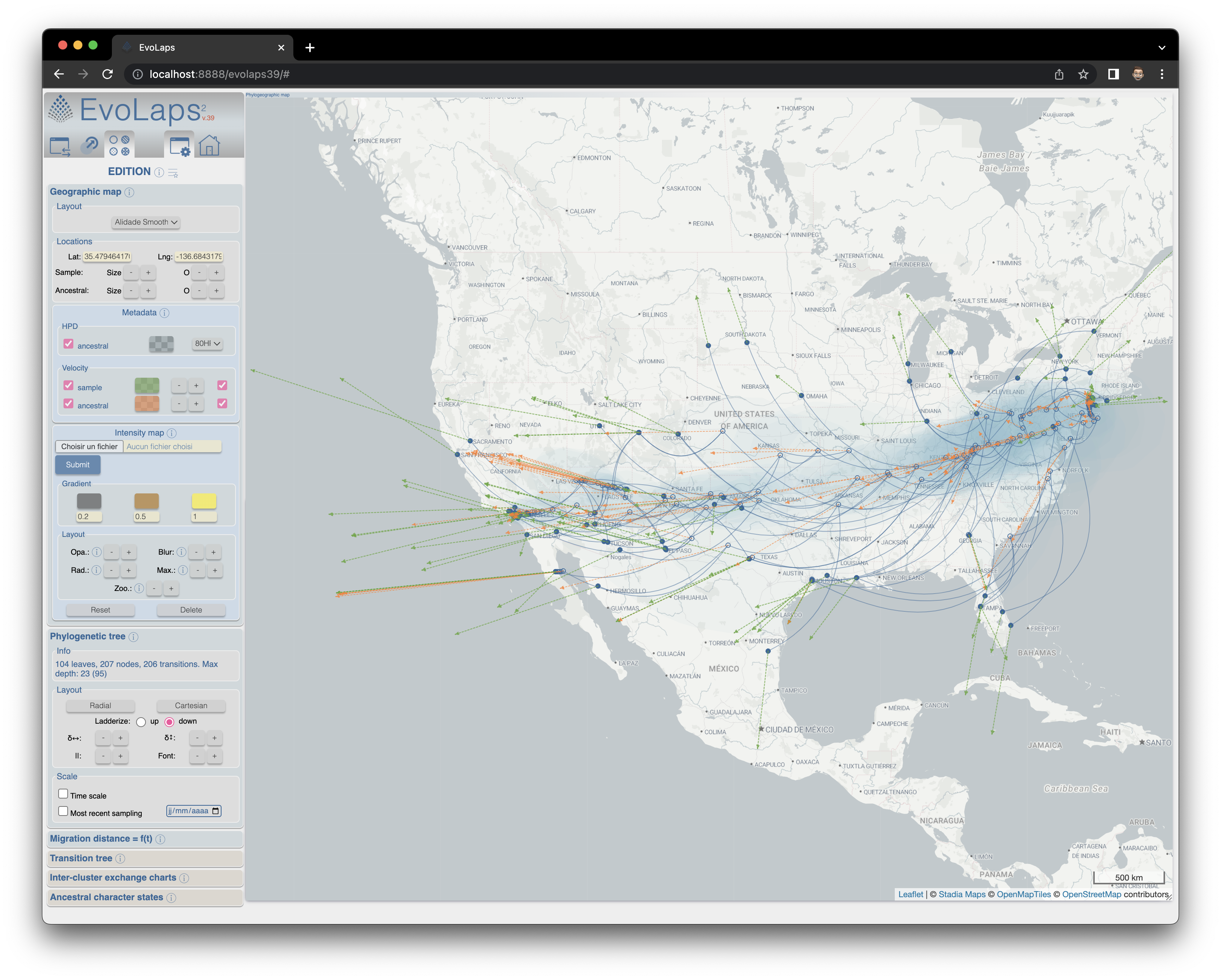Uncheck the HPD ancestral checkbox
The width and height of the screenshot is (1221, 980).
(68, 344)
